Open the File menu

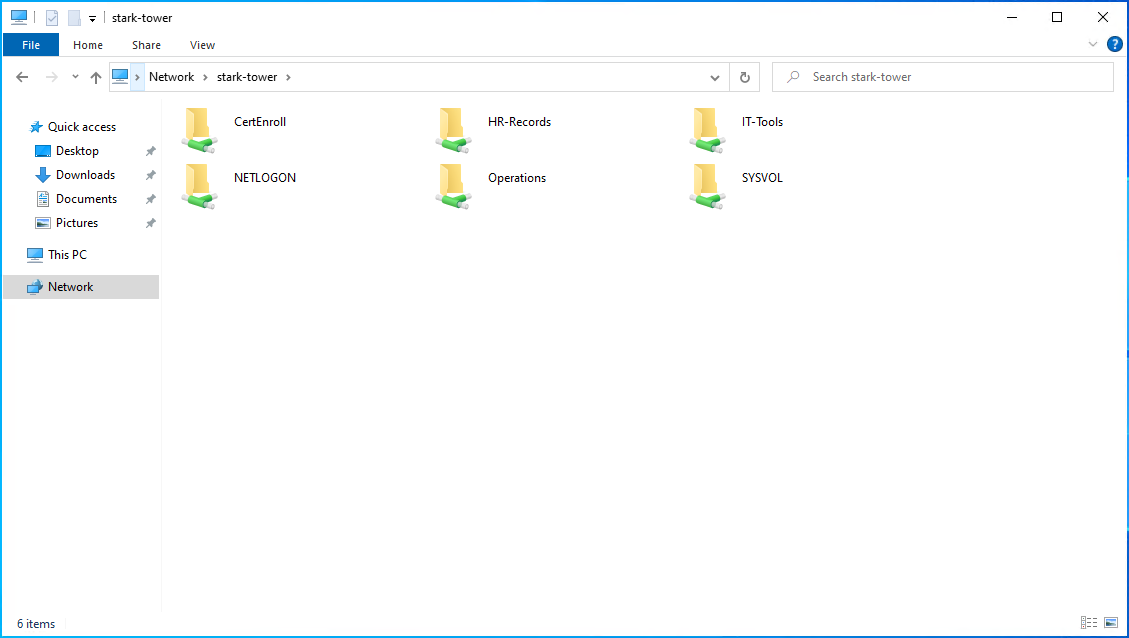coord(31,45)
